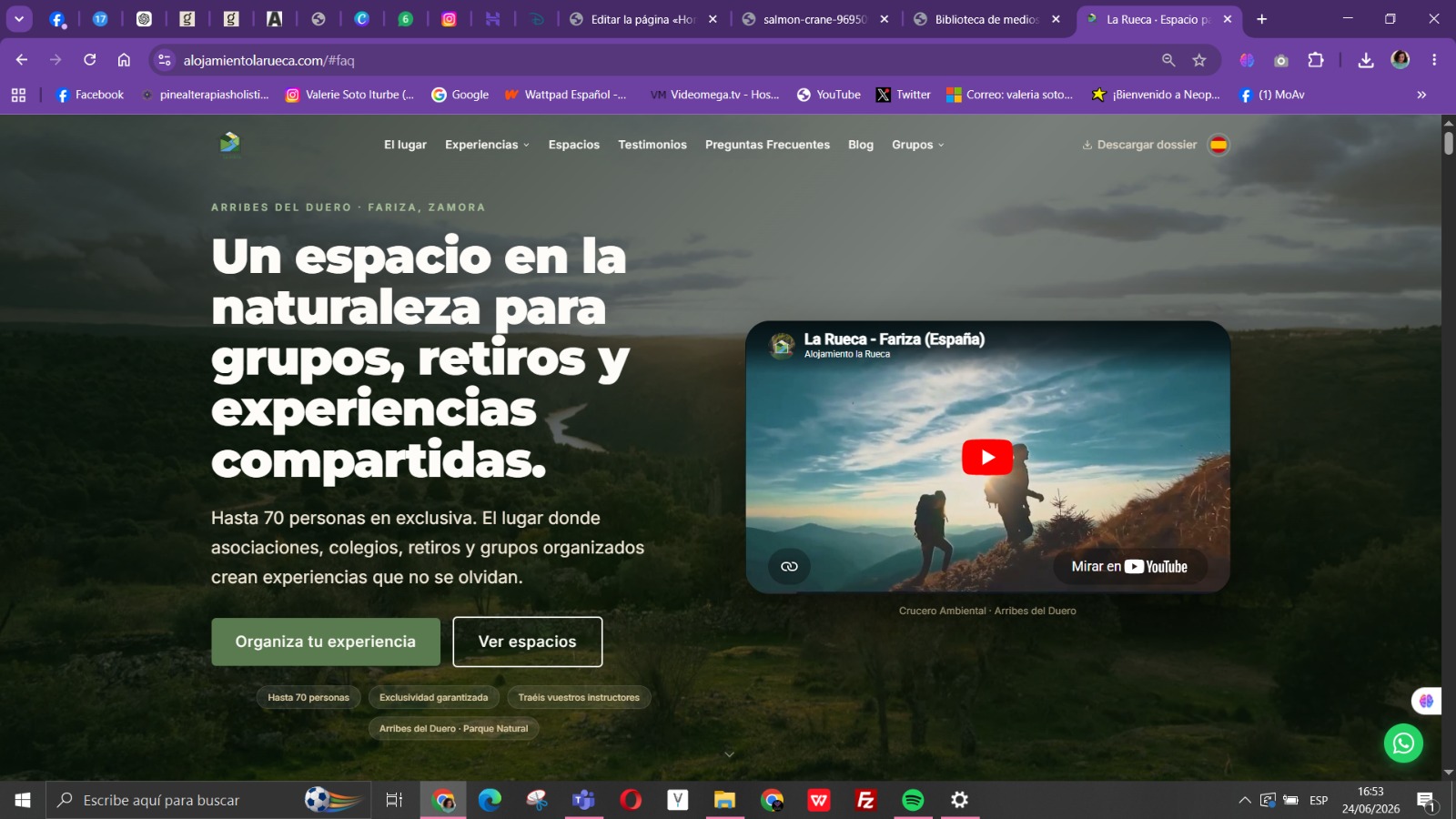
Task: Show more bookmarks with the chevron
Action: pos(1421,95)
